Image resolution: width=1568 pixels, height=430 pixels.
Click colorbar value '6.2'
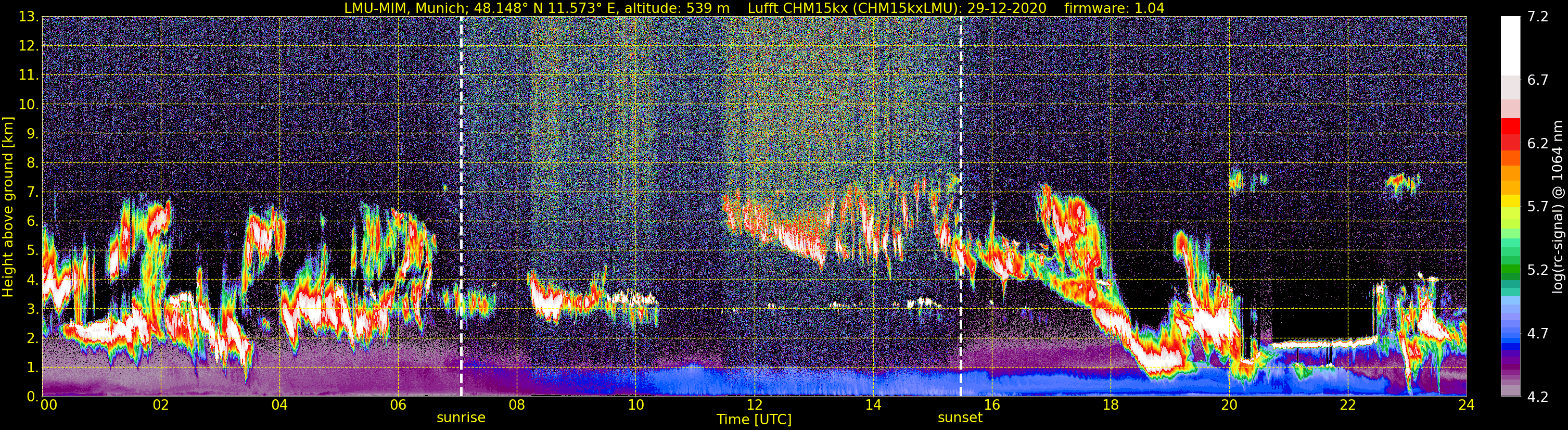pyautogui.click(x=1538, y=144)
